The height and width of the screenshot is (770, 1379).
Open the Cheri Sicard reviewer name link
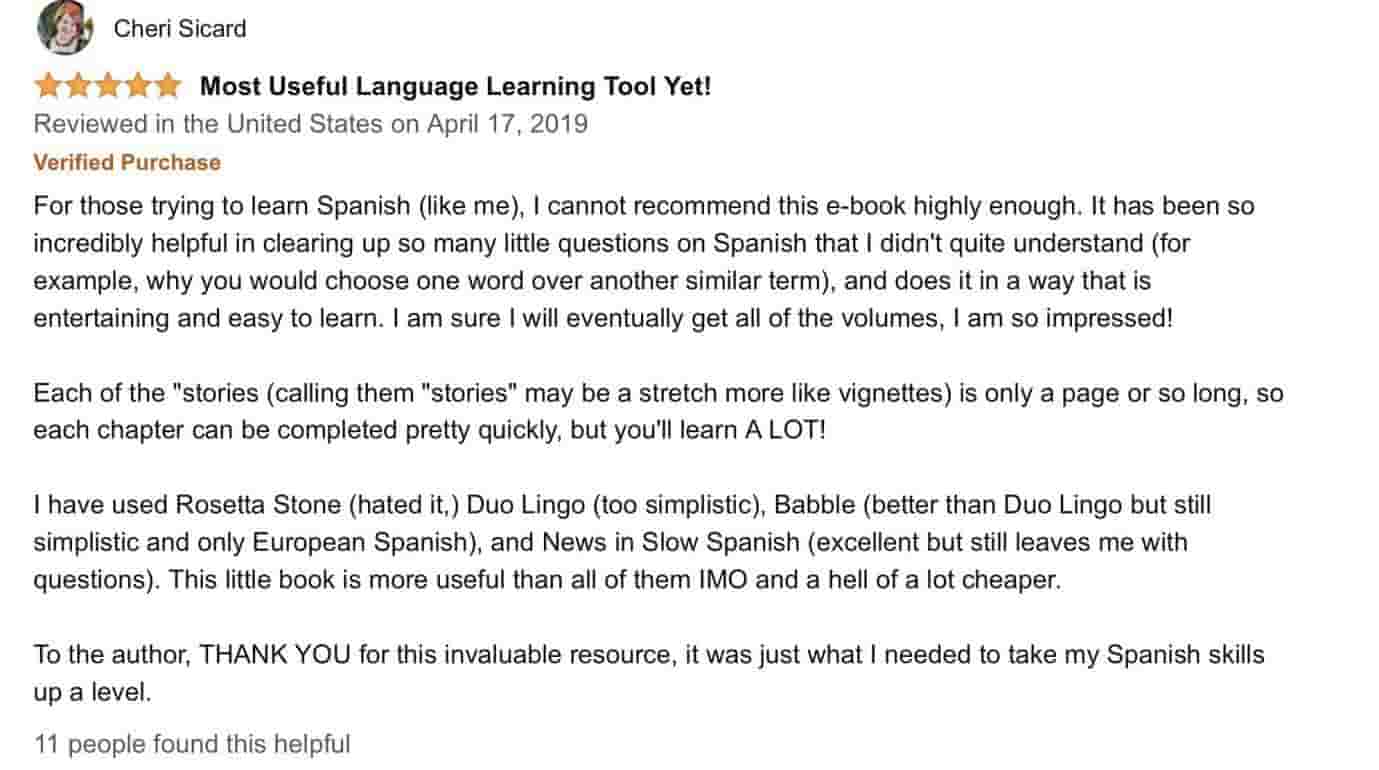(x=180, y=29)
